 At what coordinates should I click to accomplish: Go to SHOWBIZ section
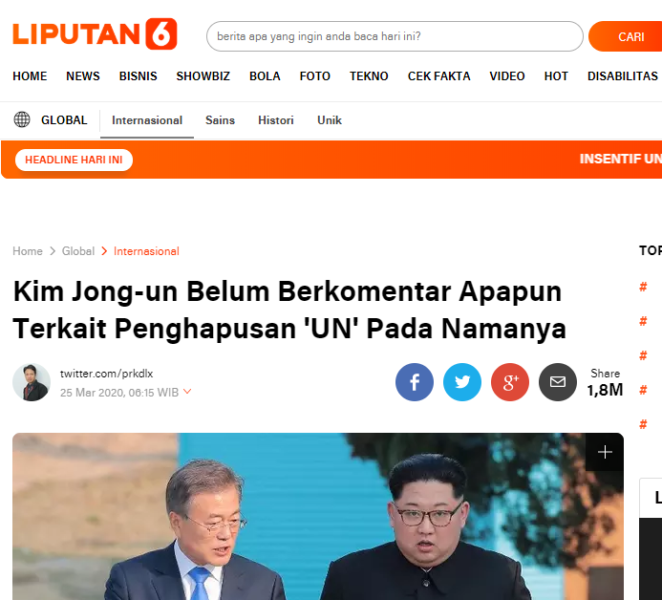(x=203, y=76)
